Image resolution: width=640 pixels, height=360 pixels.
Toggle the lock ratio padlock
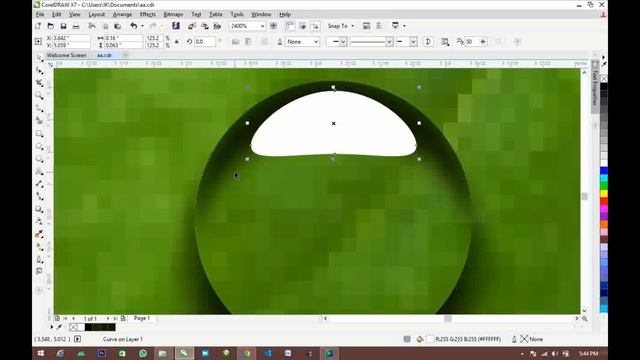[177, 42]
